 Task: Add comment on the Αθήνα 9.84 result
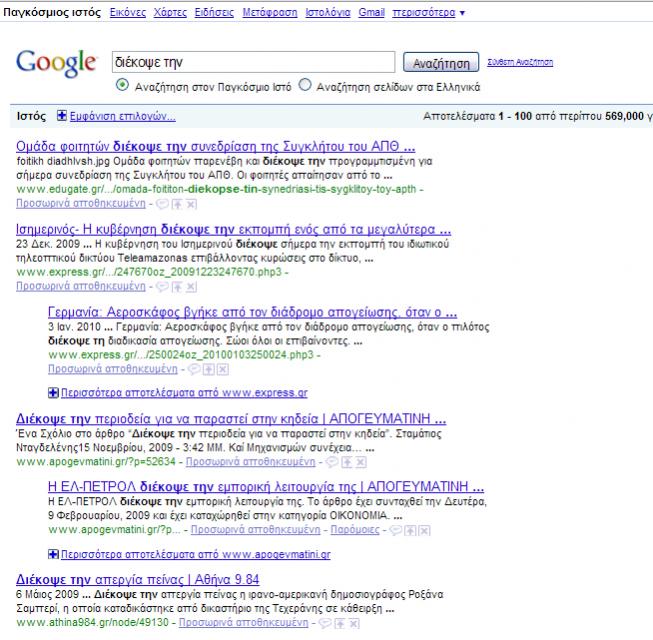click(x=325, y=623)
